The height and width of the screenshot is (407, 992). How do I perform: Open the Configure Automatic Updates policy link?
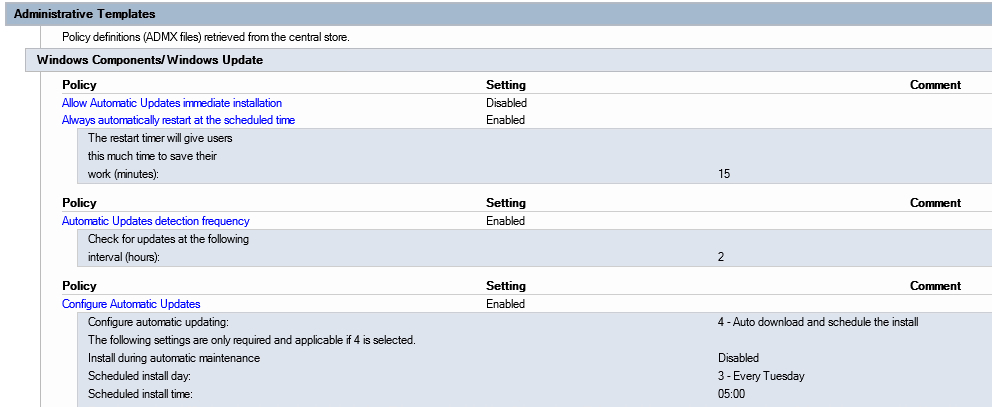tap(131, 304)
